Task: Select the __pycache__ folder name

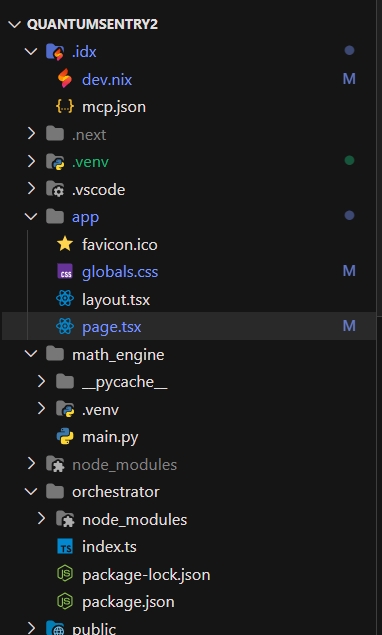Action: point(125,382)
